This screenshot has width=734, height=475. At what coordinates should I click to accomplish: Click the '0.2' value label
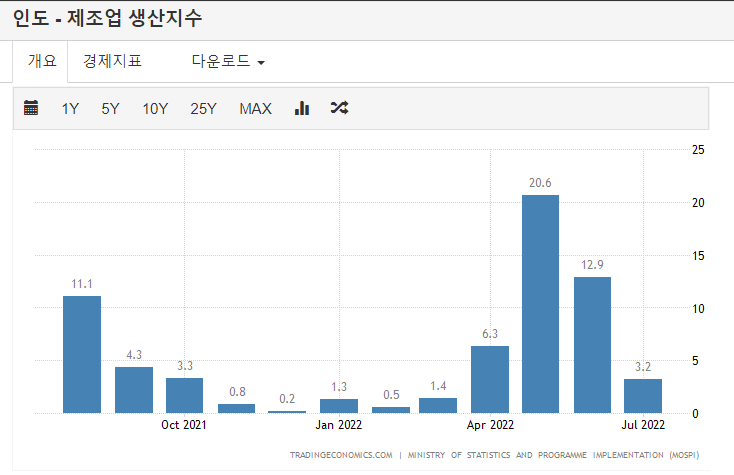[x=287, y=399]
